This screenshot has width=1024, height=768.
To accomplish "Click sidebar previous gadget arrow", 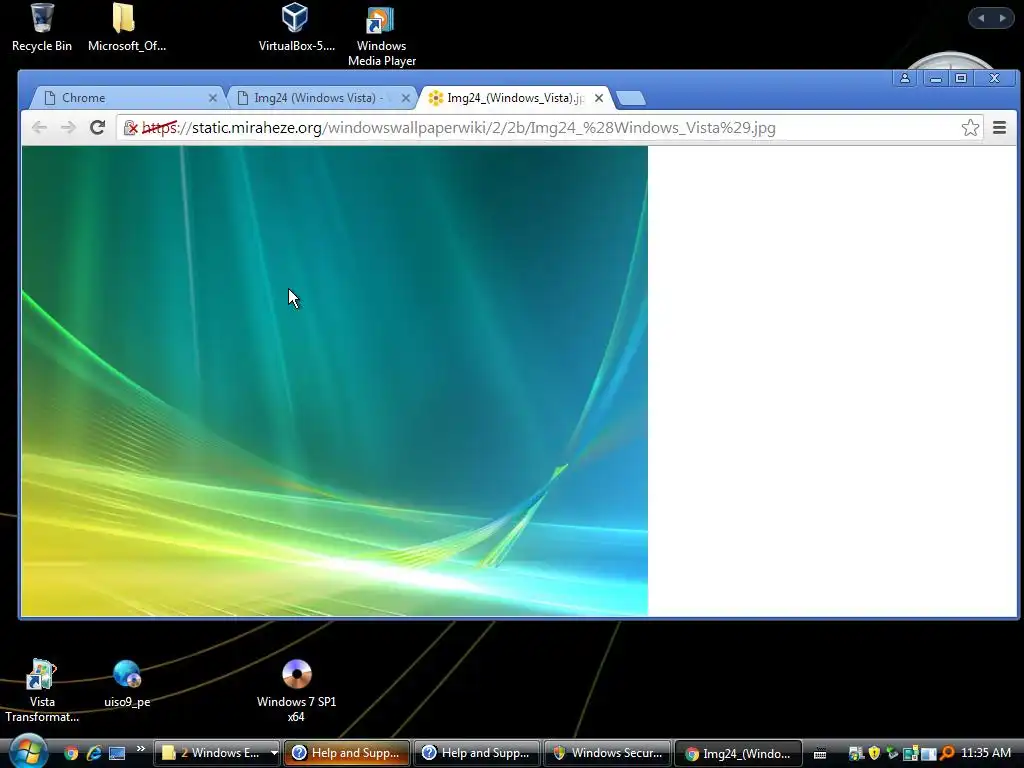I will tap(981, 18).
